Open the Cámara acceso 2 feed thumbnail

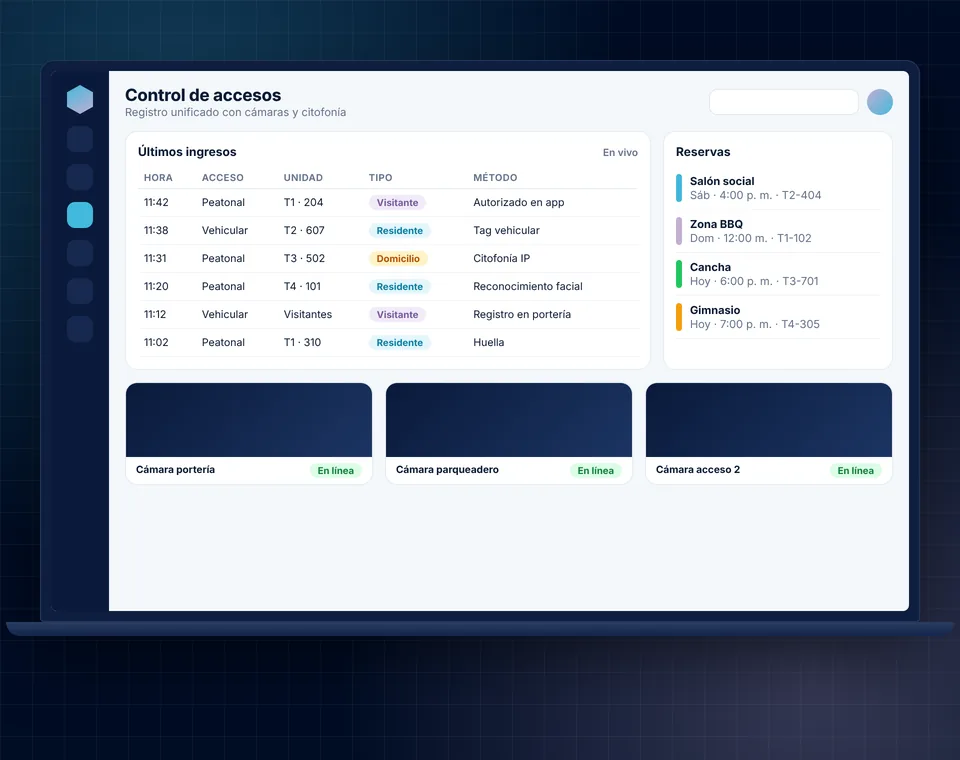coord(769,420)
